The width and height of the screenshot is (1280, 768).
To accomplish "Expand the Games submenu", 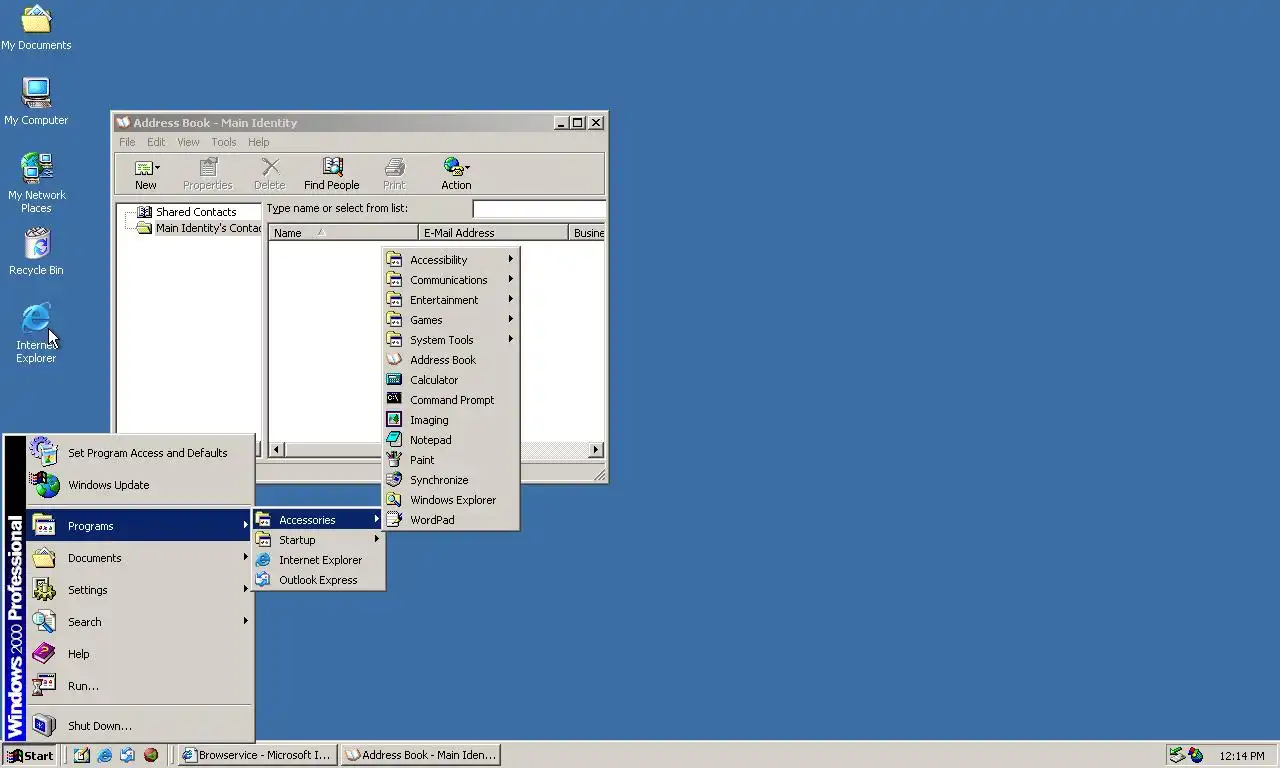I will pyautogui.click(x=450, y=320).
